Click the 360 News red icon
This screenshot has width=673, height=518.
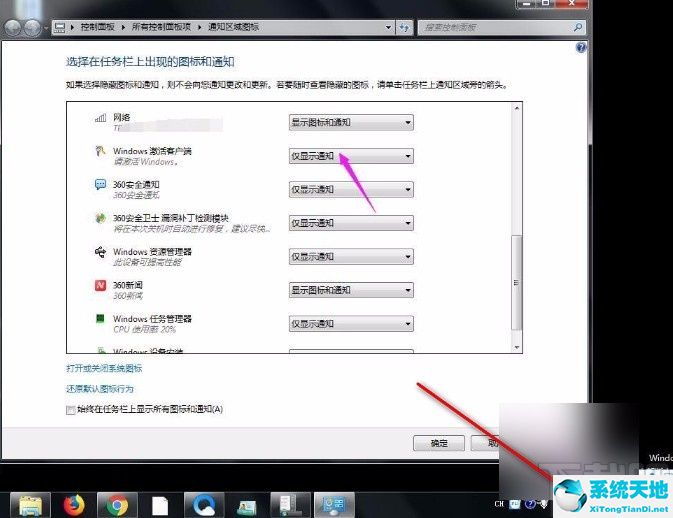(100, 286)
